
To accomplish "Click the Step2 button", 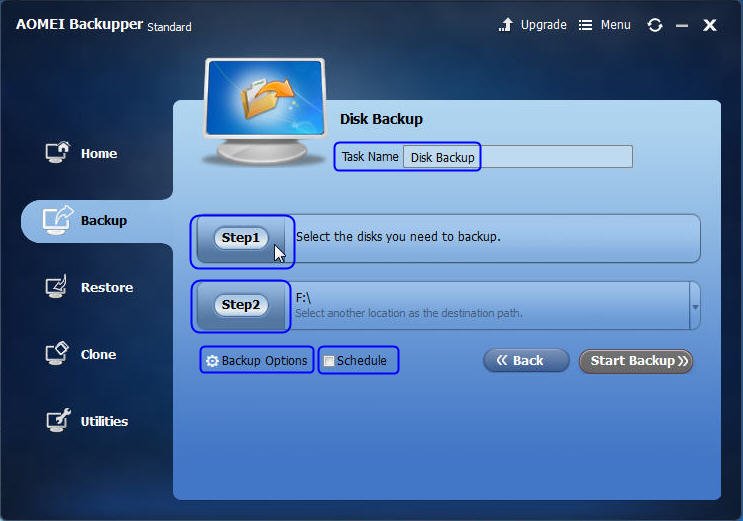I will point(241,305).
